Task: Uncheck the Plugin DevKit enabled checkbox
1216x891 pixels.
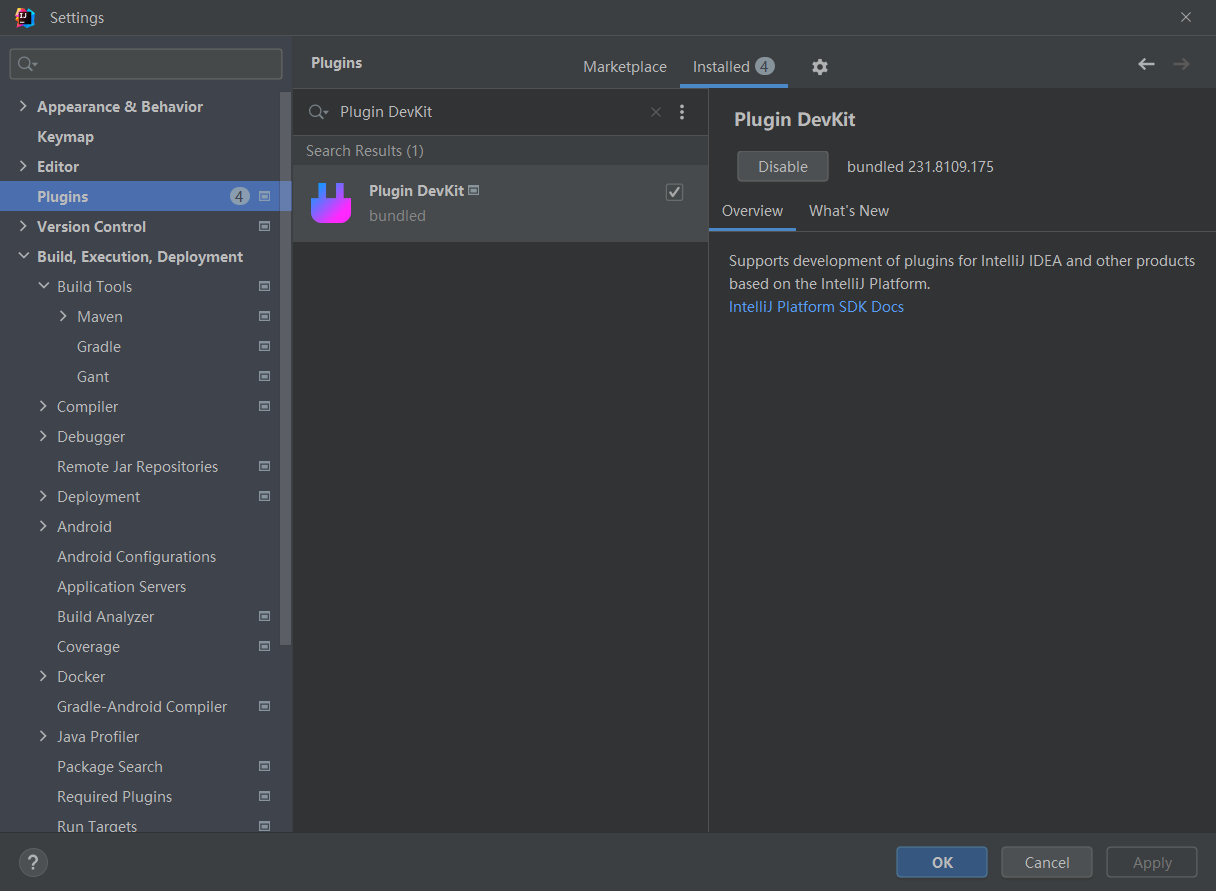Action: point(674,192)
